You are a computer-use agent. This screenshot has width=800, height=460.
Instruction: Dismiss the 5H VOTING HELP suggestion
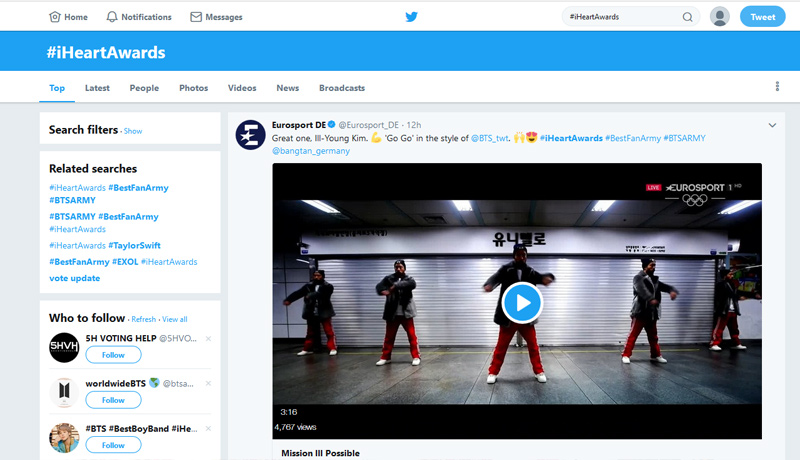[x=208, y=339]
